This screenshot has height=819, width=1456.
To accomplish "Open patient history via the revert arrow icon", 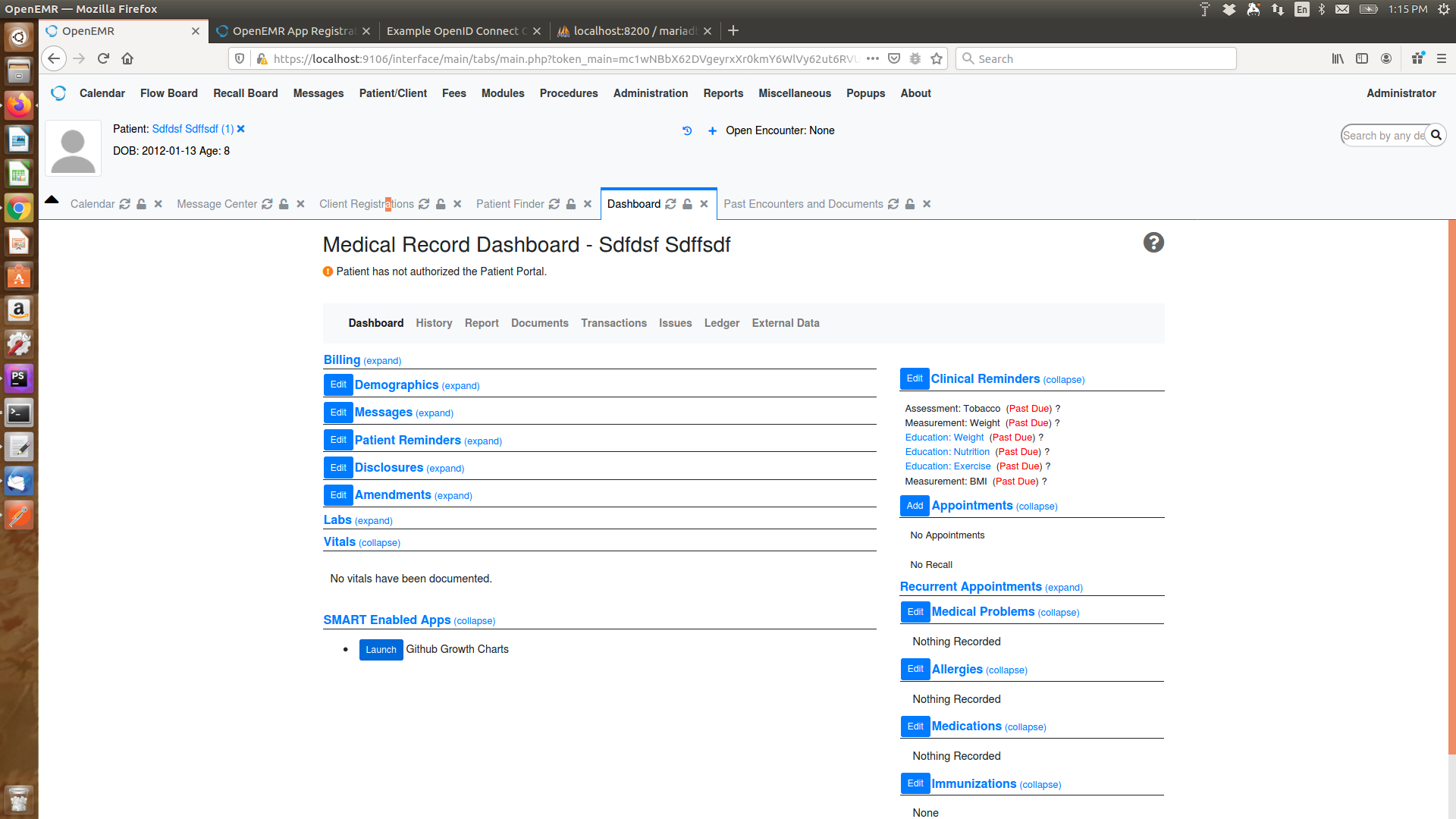I will [687, 130].
